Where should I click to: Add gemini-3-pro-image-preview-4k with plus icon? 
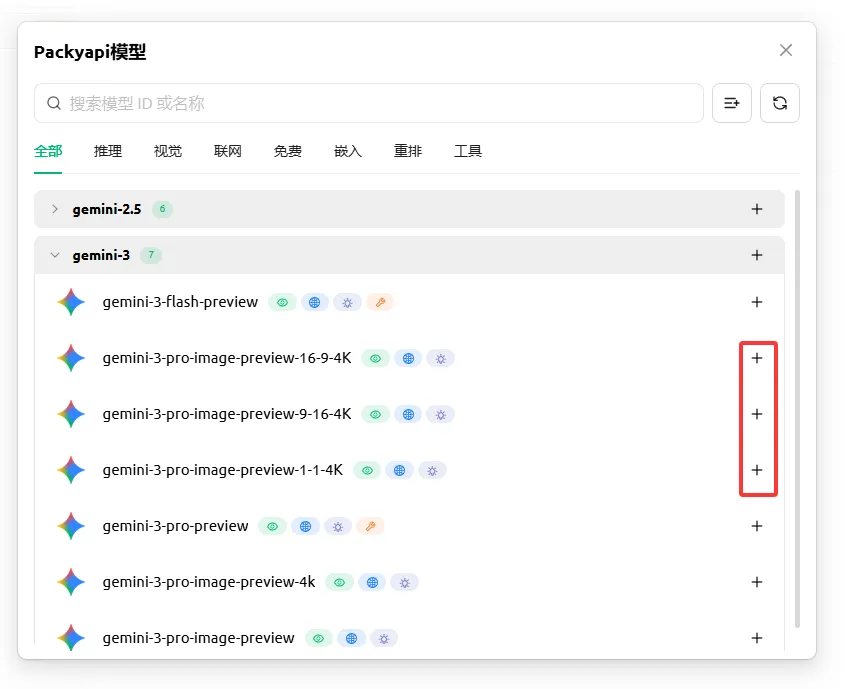(x=757, y=582)
